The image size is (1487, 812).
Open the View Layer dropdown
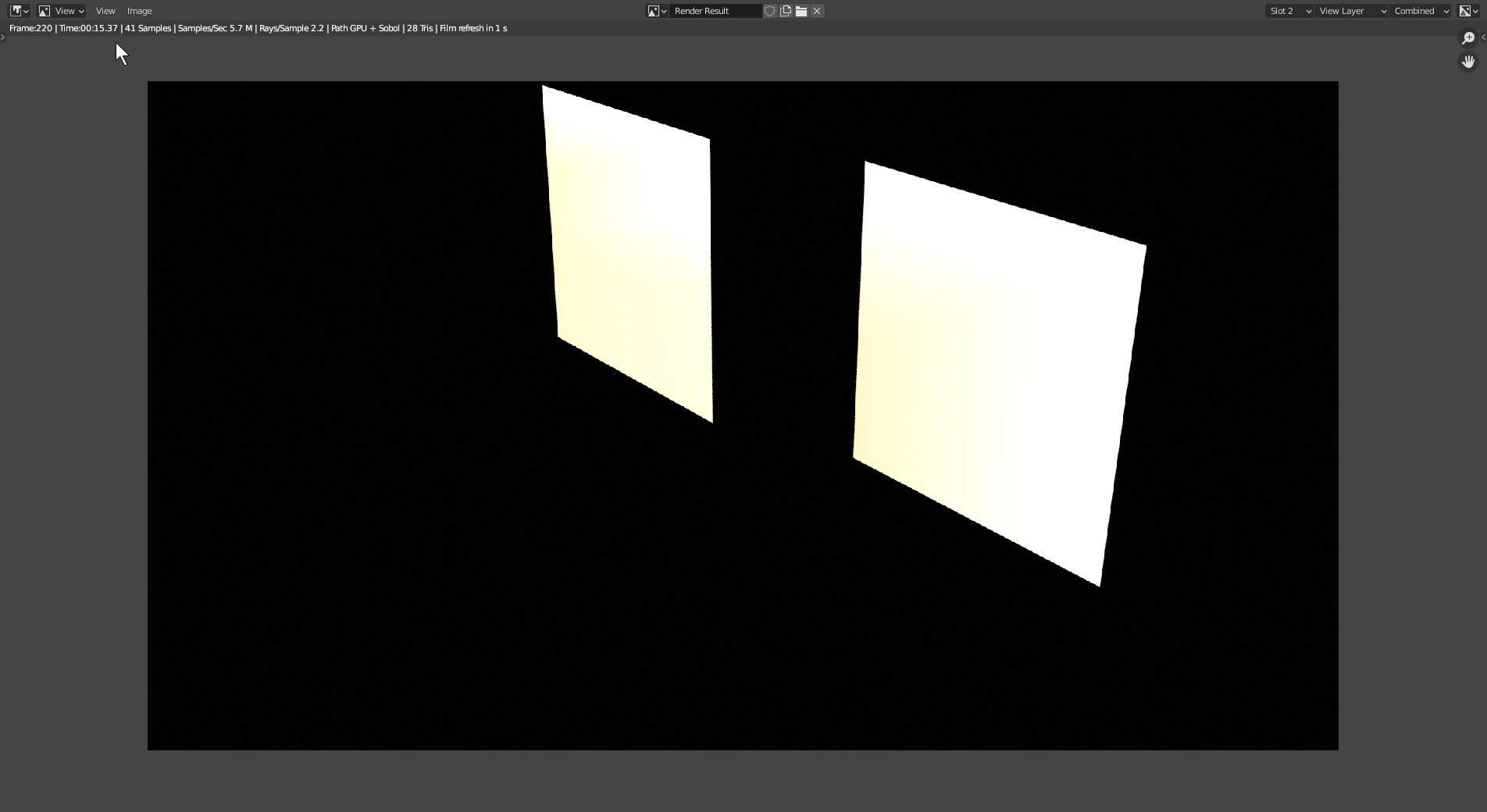tap(1352, 11)
